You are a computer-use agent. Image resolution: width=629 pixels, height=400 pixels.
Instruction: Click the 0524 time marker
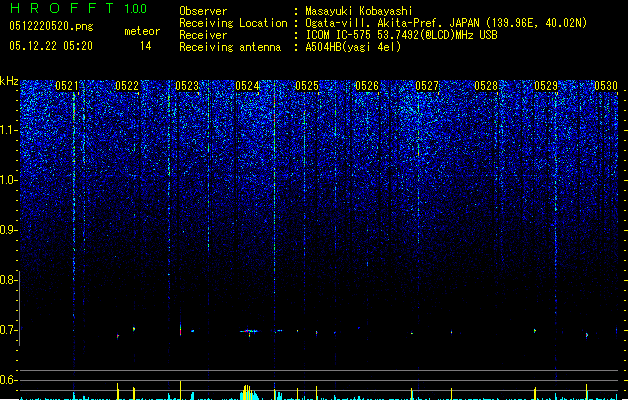pyautogui.click(x=247, y=86)
